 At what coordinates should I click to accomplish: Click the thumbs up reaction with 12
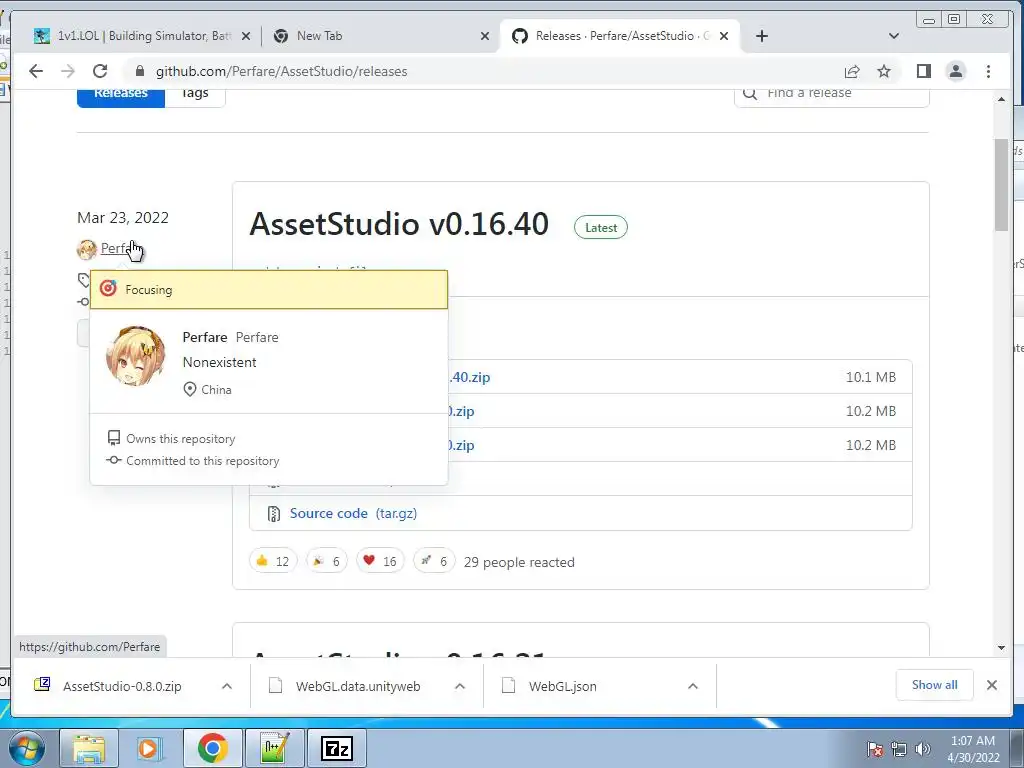(273, 561)
